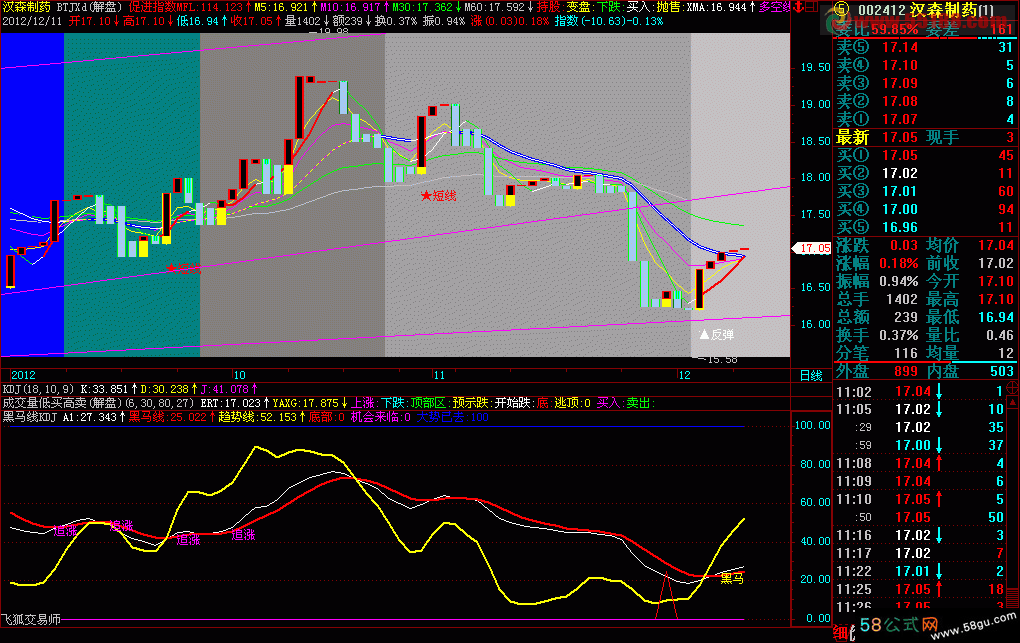Click the J:41.078 value label
Image resolution: width=1020 pixels, height=643 pixels.
pyautogui.click(x=224, y=389)
